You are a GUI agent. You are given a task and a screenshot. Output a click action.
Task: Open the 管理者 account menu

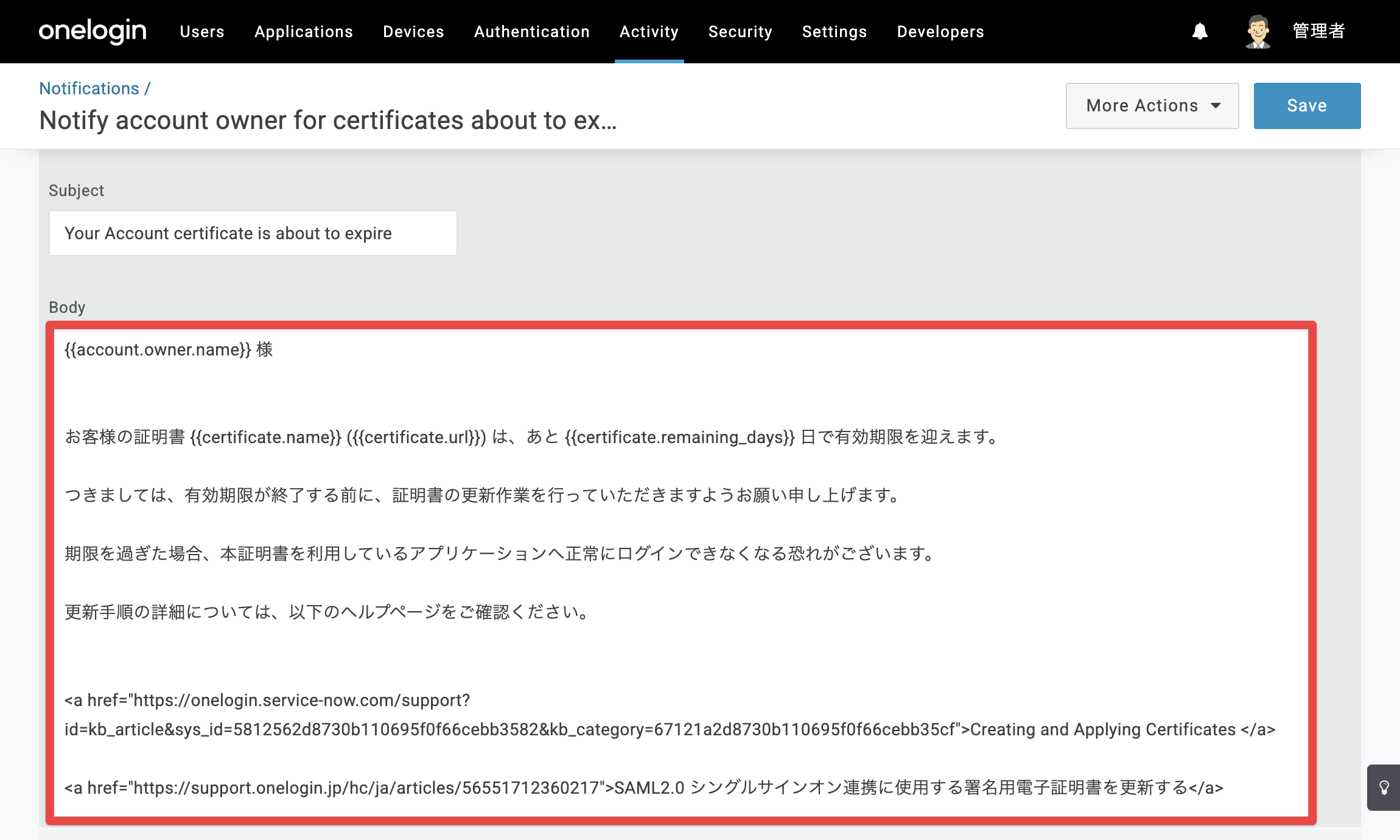coord(1318,31)
